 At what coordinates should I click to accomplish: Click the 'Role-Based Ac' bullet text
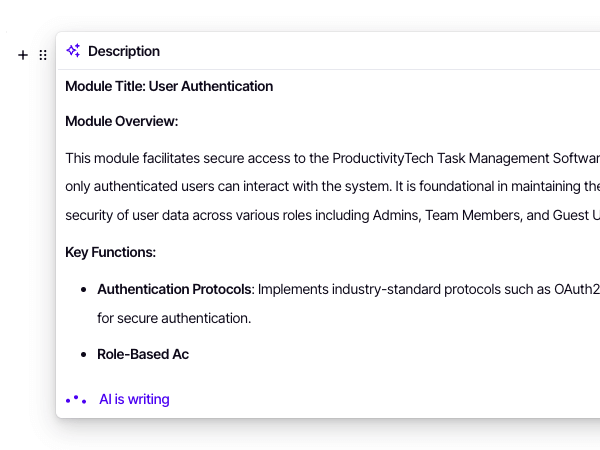[143, 354]
